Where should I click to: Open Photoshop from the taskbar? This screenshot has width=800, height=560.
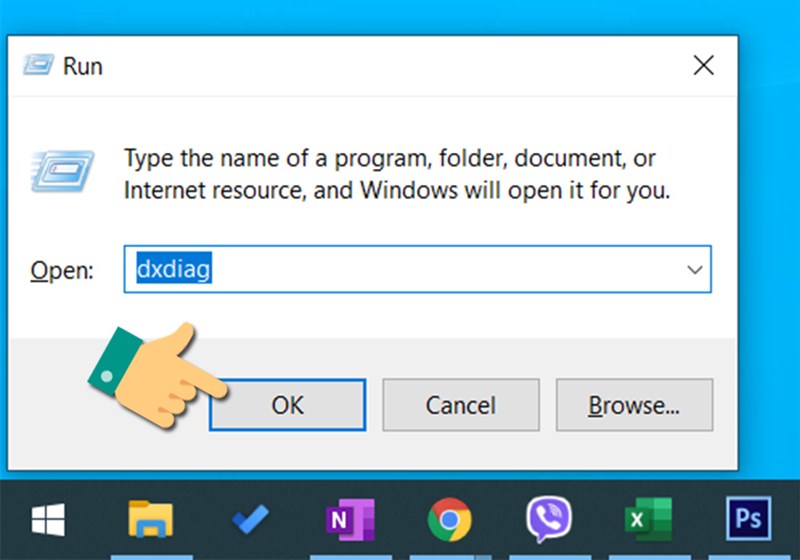[x=748, y=519]
